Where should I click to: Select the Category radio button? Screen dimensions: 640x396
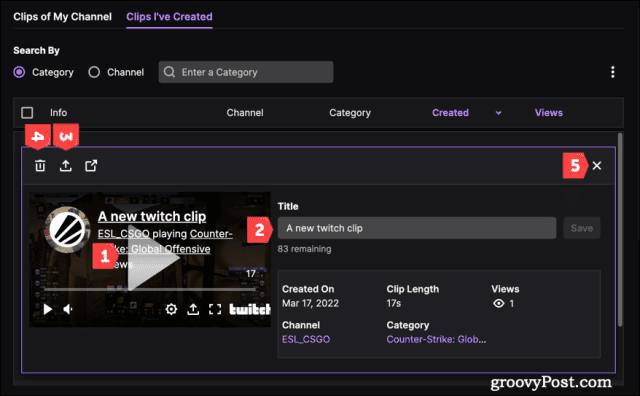point(19,72)
